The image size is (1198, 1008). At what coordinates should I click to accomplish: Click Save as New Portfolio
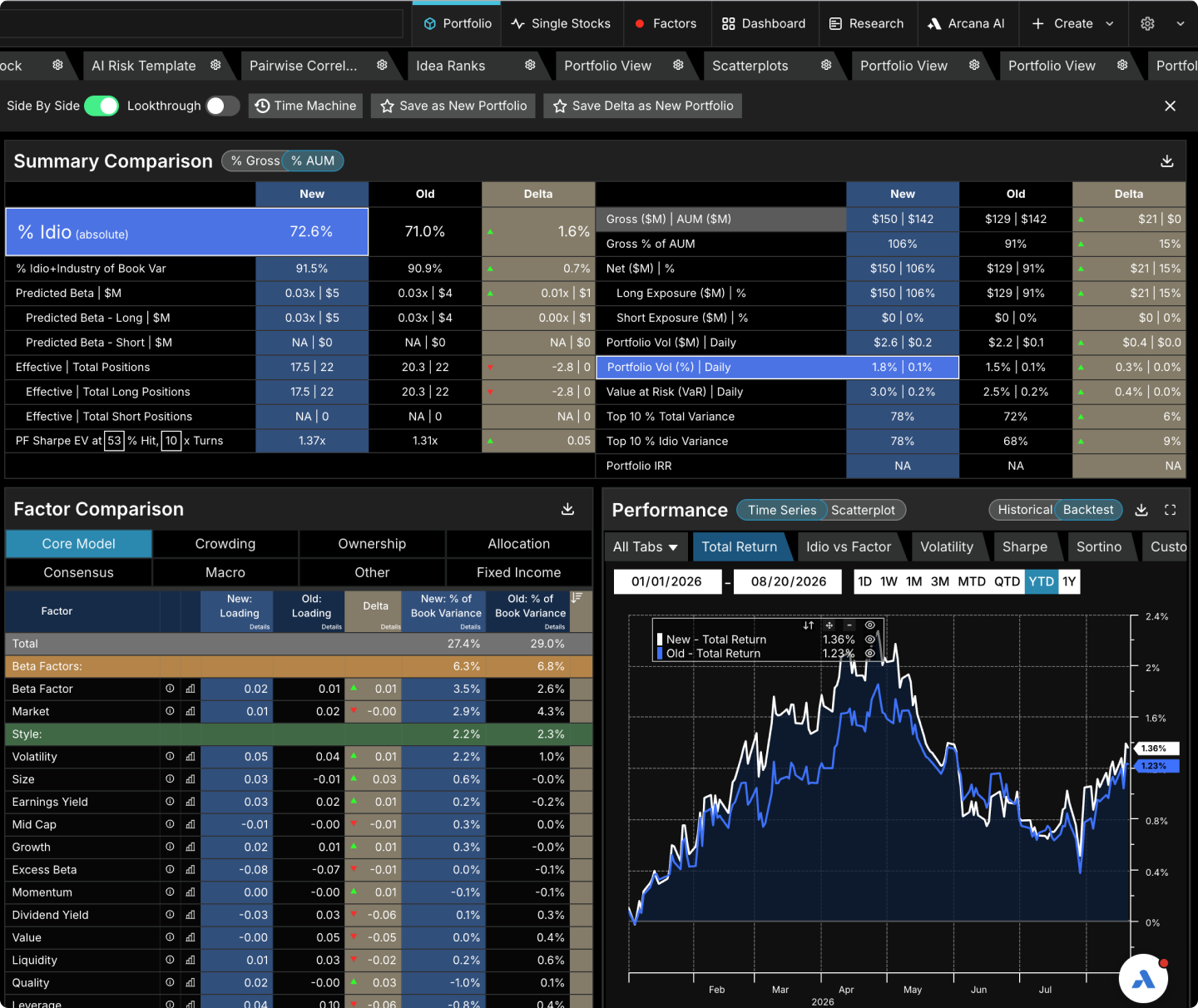tap(453, 106)
